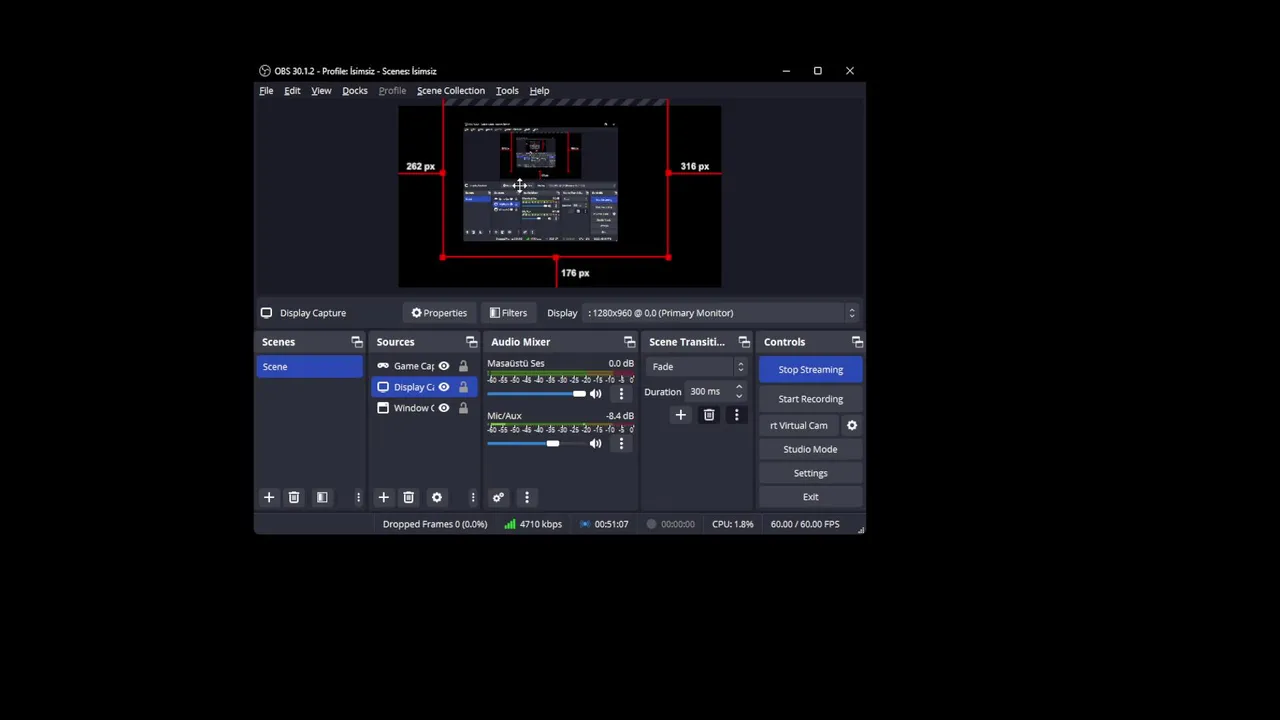This screenshot has height=720, width=1280.
Task: Open the Fade transition dropdown
Action: coord(697,367)
